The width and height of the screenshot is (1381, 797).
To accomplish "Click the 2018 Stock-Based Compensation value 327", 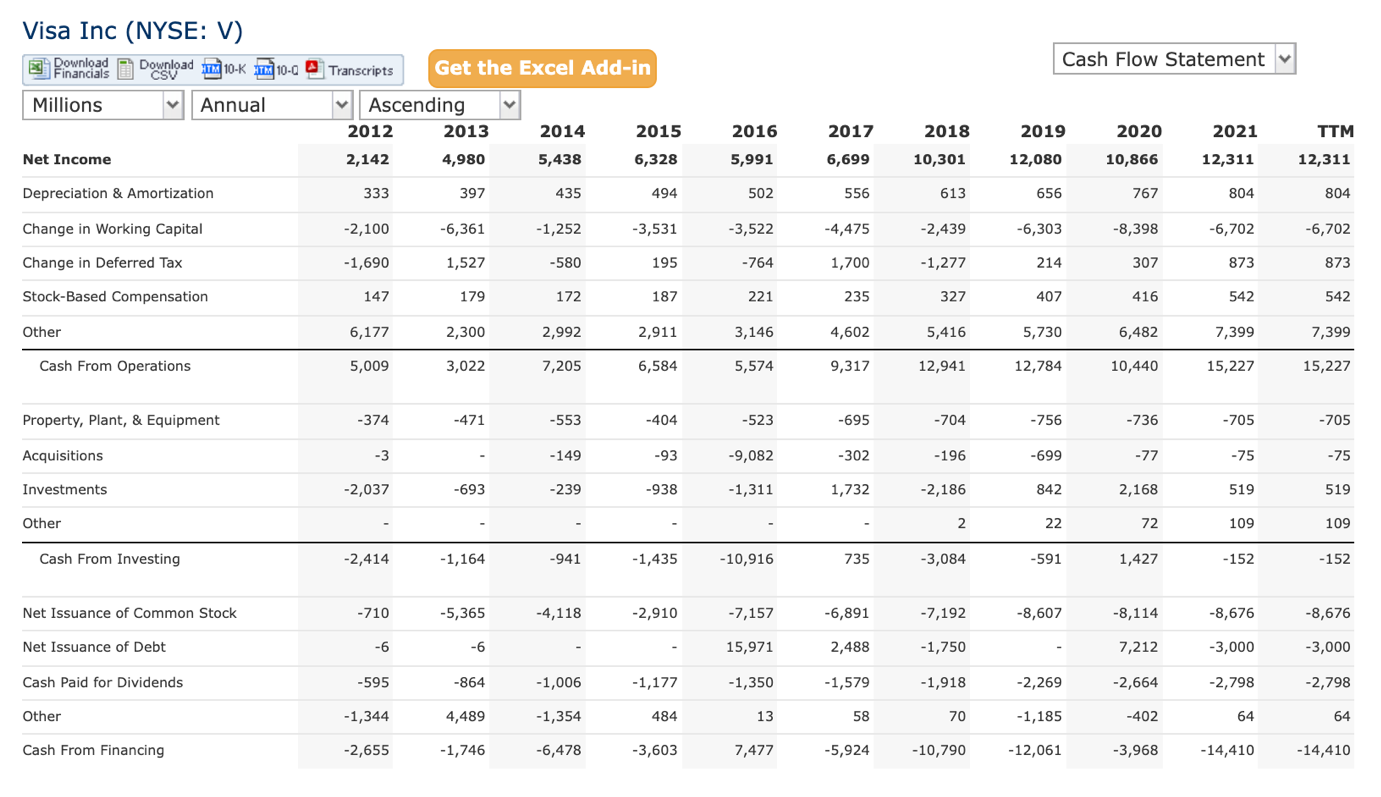I will [953, 297].
